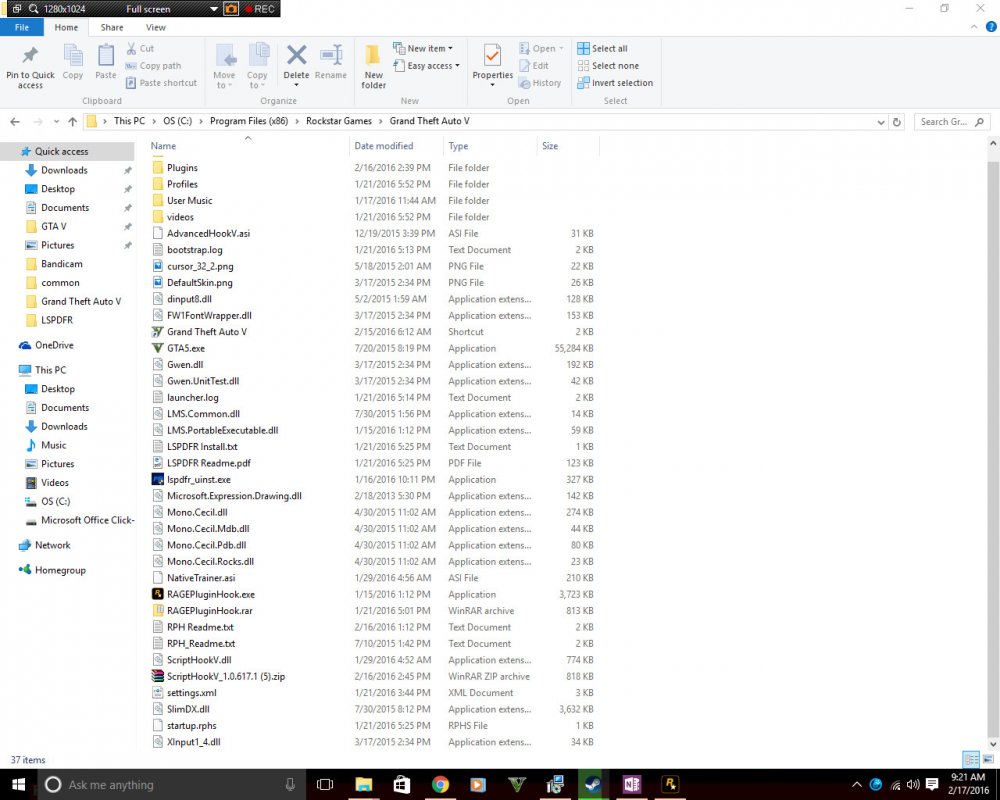
Task: Open the Help question mark icon
Action: click(991, 27)
